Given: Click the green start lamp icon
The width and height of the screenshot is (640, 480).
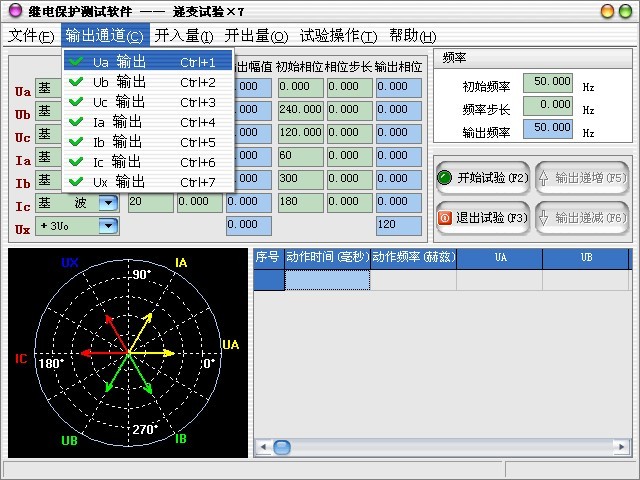Looking at the screenshot, I should click(x=444, y=178).
